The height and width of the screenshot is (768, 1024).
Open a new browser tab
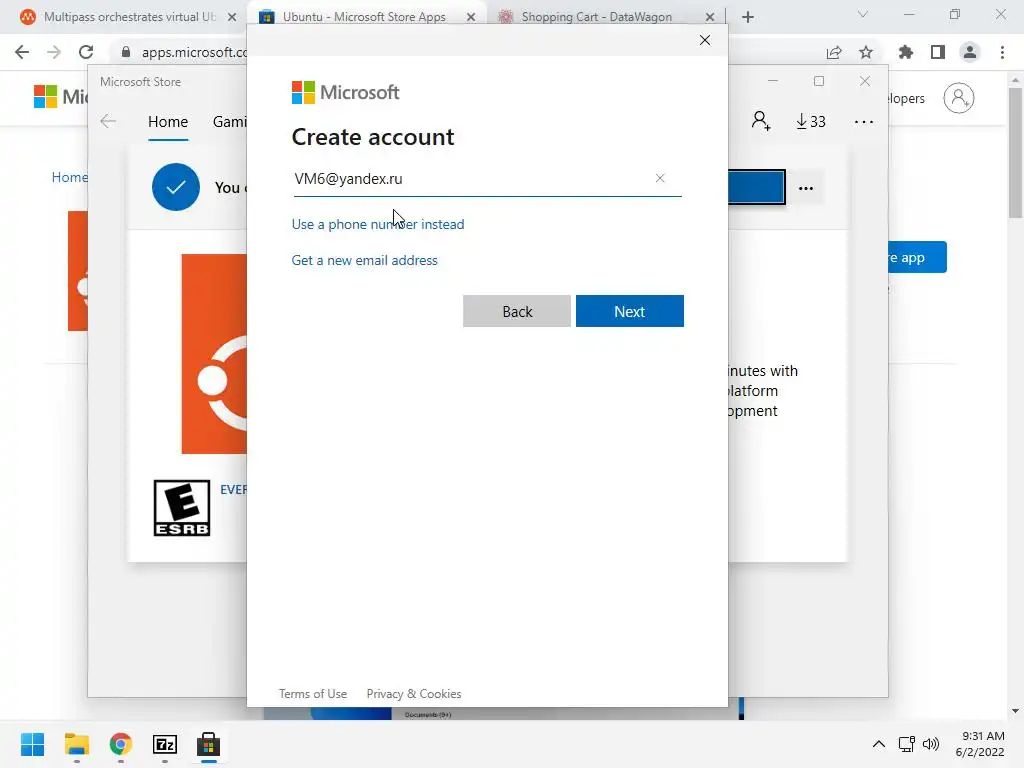tap(748, 17)
